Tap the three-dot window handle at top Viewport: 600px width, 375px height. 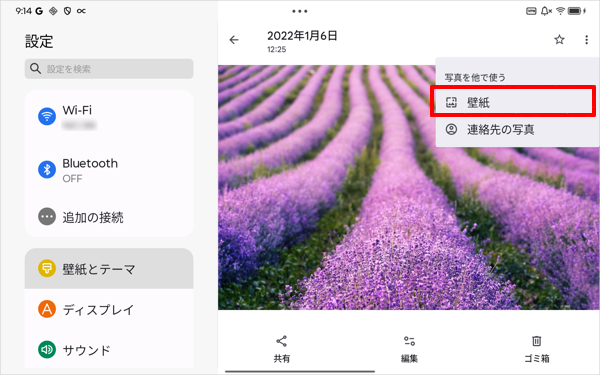(x=300, y=11)
